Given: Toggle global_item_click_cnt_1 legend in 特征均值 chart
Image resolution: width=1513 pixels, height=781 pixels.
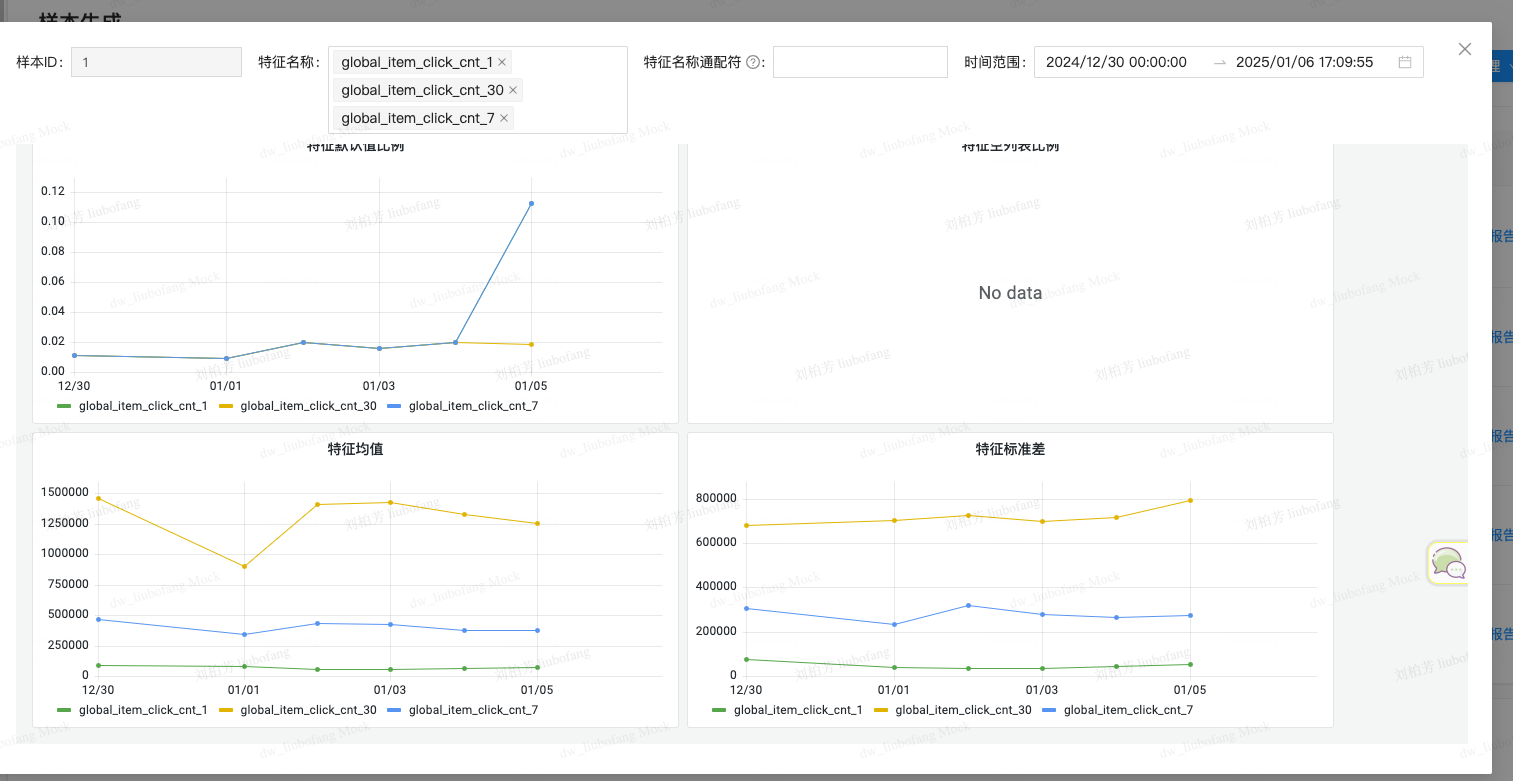Looking at the screenshot, I should 133,710.
